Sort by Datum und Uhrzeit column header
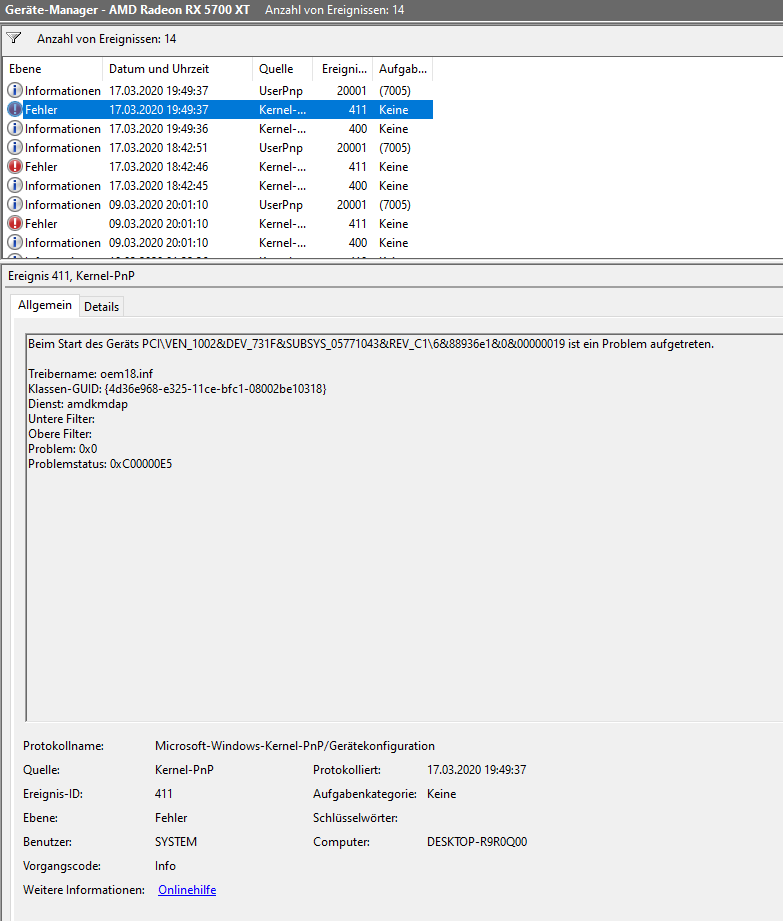This screenshot has width=783, height=921. pyautogui.click(x=177, y=69)
